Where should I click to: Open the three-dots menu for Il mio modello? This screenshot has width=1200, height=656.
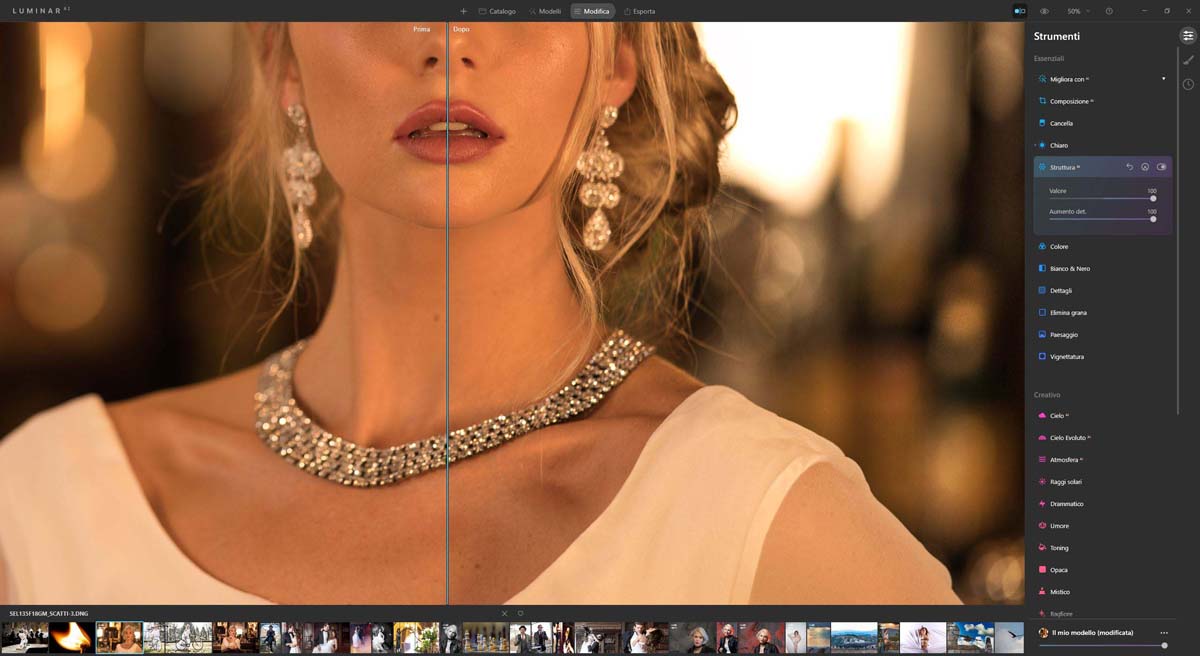(1163, 633)
